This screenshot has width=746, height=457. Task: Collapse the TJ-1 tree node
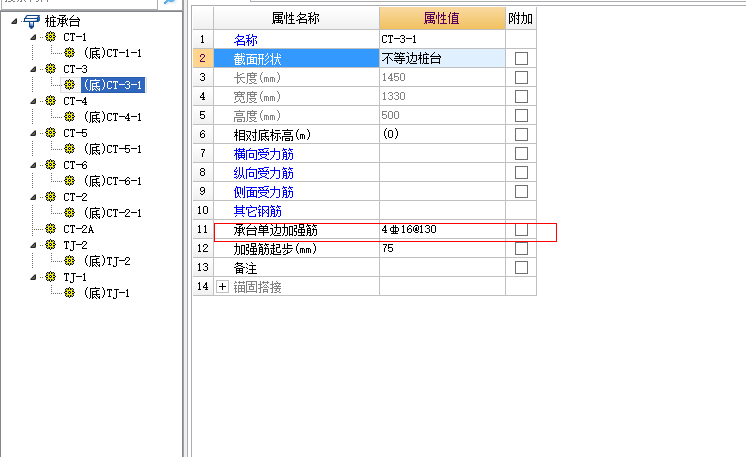pyautogui.click(x=33, y=277)
